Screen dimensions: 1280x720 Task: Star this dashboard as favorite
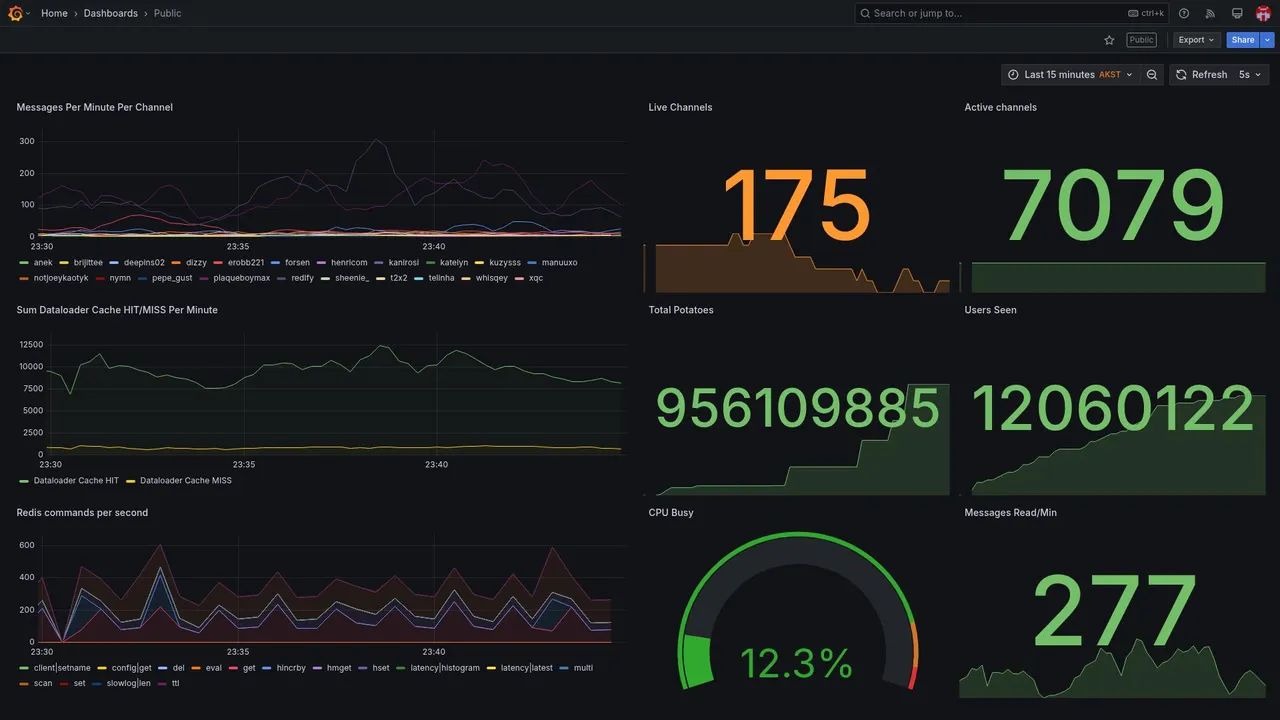pos(1109,40)
